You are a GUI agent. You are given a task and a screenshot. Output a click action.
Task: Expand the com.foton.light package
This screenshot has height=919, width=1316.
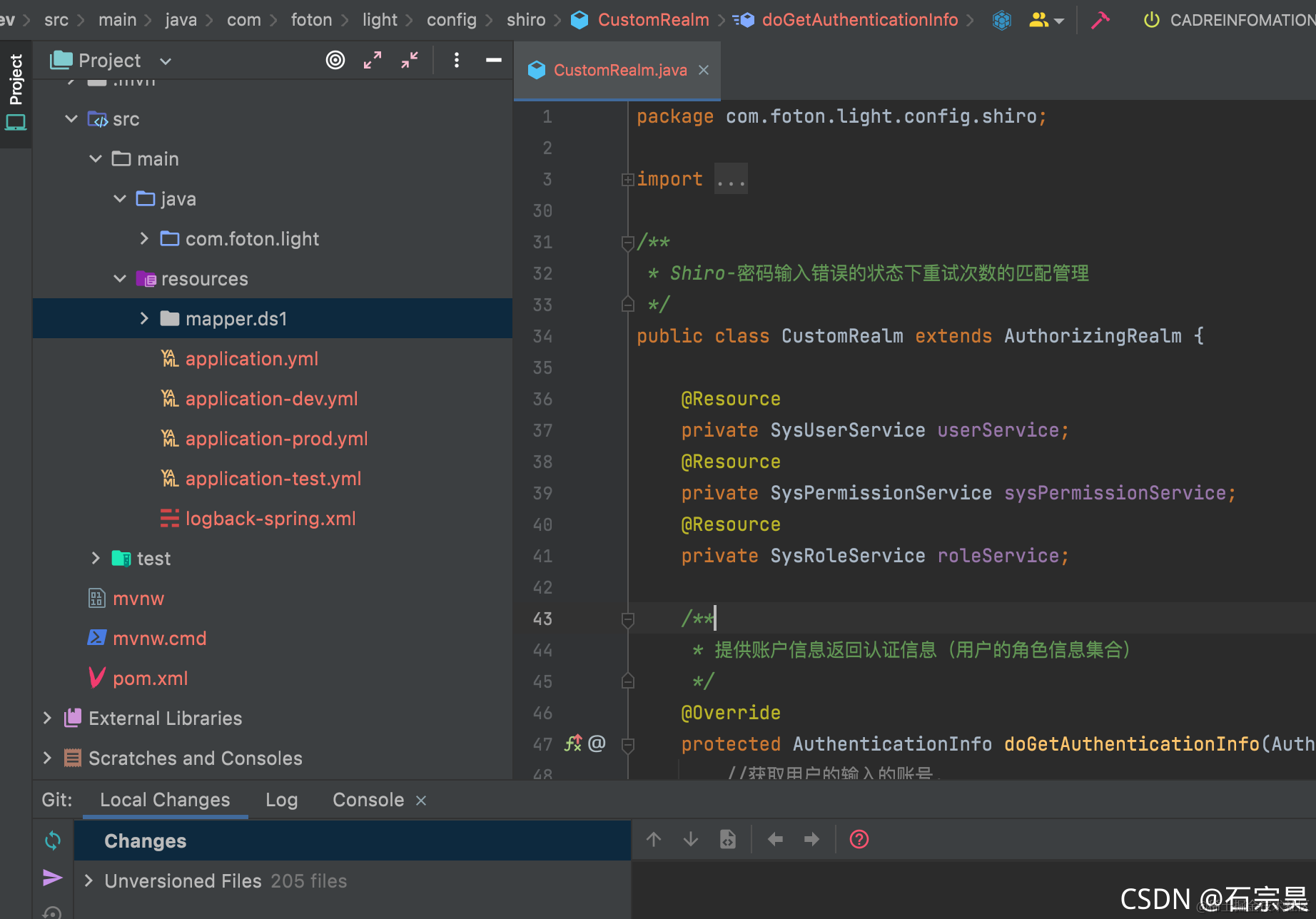click(144, 238)
